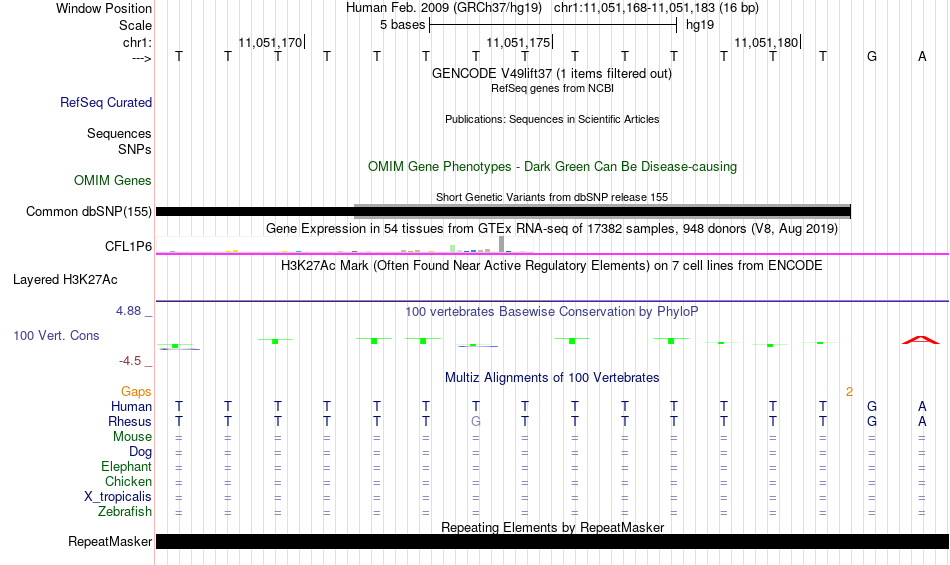Click the Scale label on the left
Image resolution: width=950 pixels, height=565 pixels.
tap(136, 25)
